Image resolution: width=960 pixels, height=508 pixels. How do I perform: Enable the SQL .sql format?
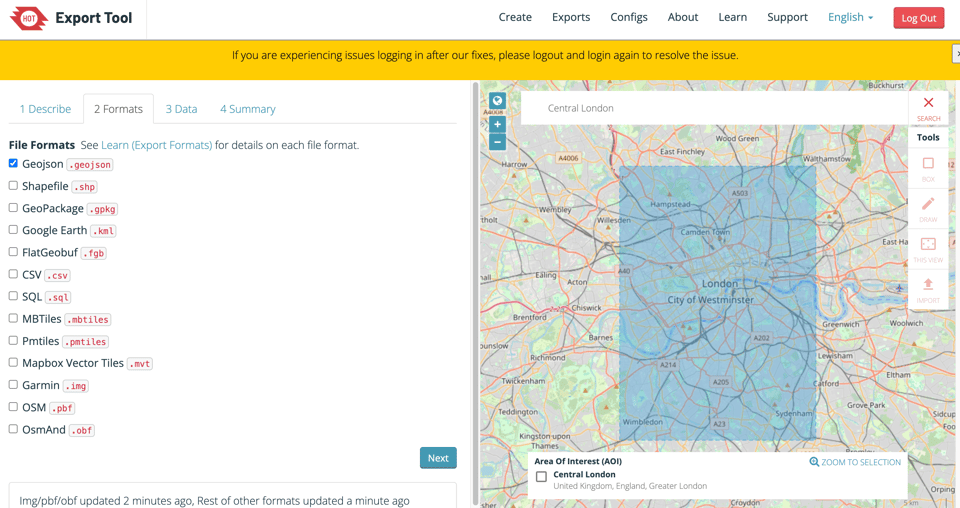[x=13, y=296]
